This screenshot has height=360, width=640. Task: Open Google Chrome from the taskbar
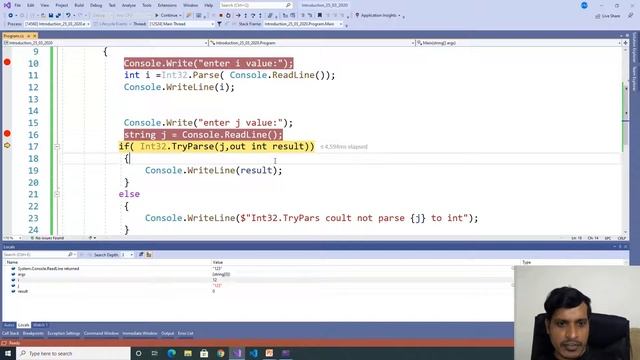220,353
